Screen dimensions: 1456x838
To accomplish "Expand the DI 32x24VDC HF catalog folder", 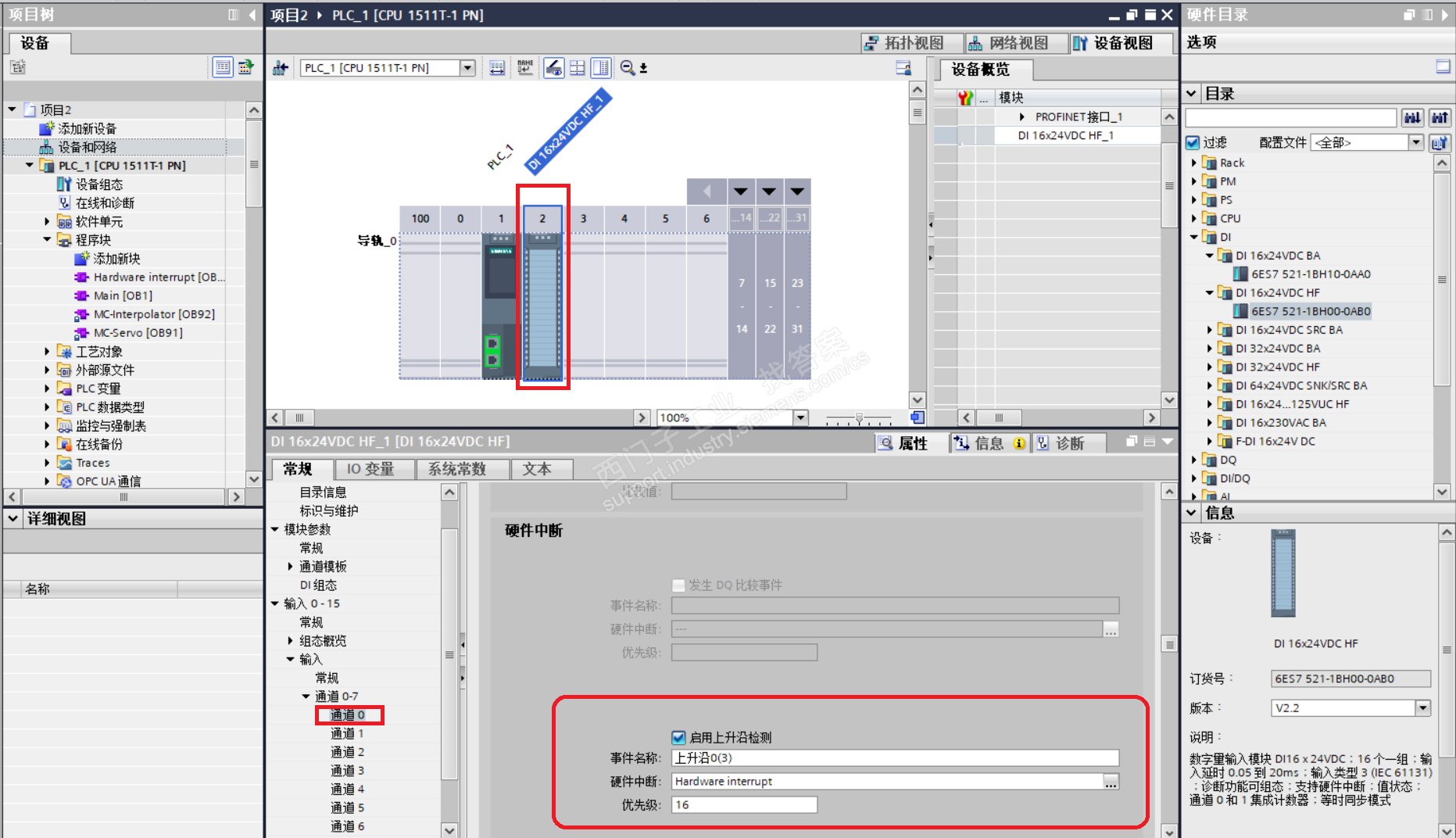I will tap(1210, 367).
